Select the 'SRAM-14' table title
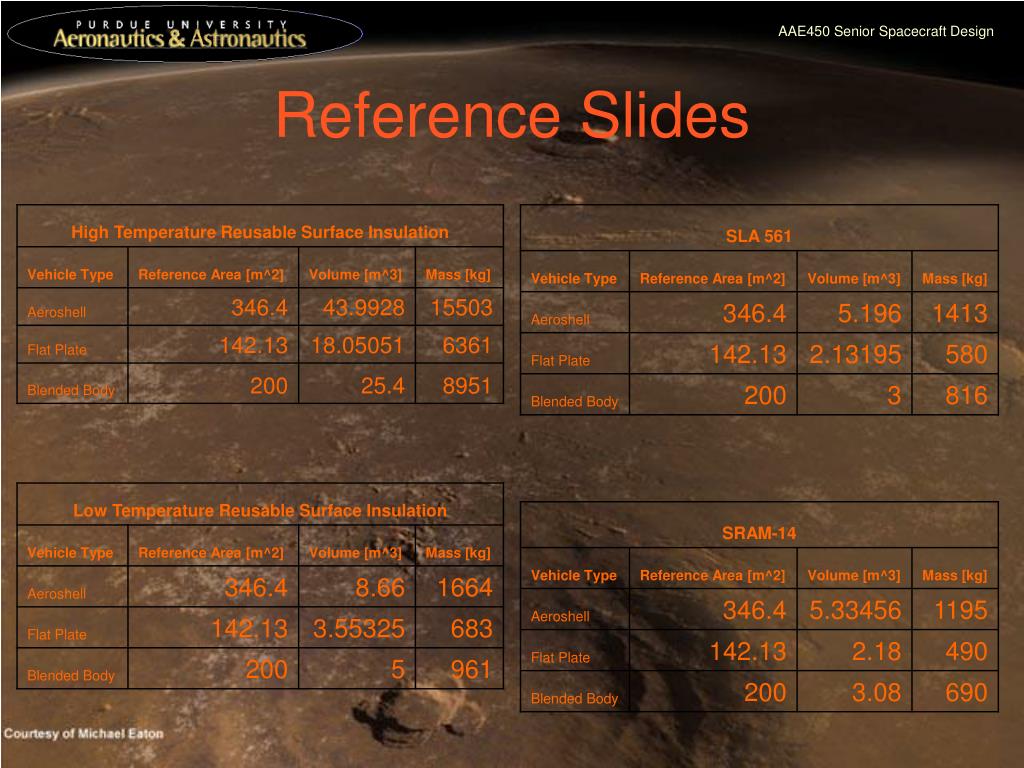Viewport: 1024px width, 768px height. pyautogui.click(x=759, y=533)
